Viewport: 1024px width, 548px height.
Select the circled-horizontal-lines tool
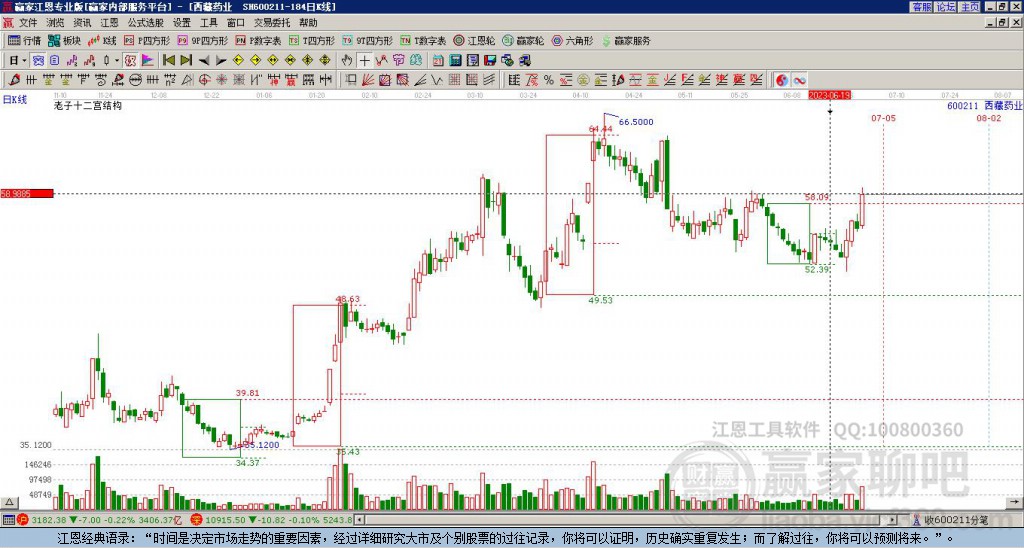(x=135, y=80)
